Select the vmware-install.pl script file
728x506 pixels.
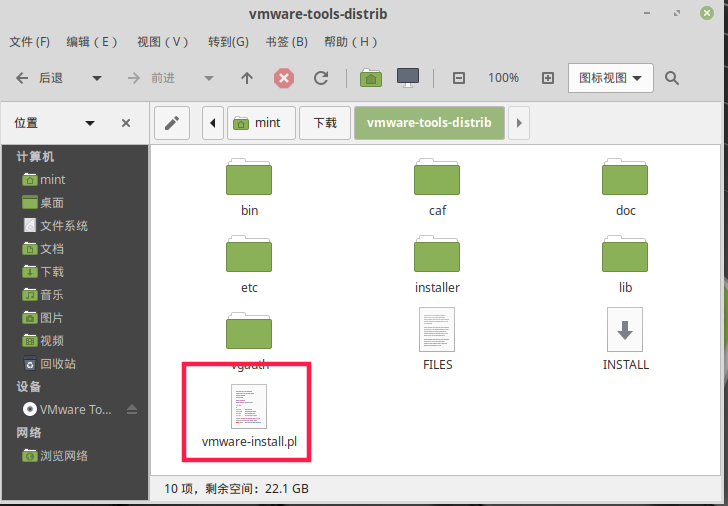(249, 416)
